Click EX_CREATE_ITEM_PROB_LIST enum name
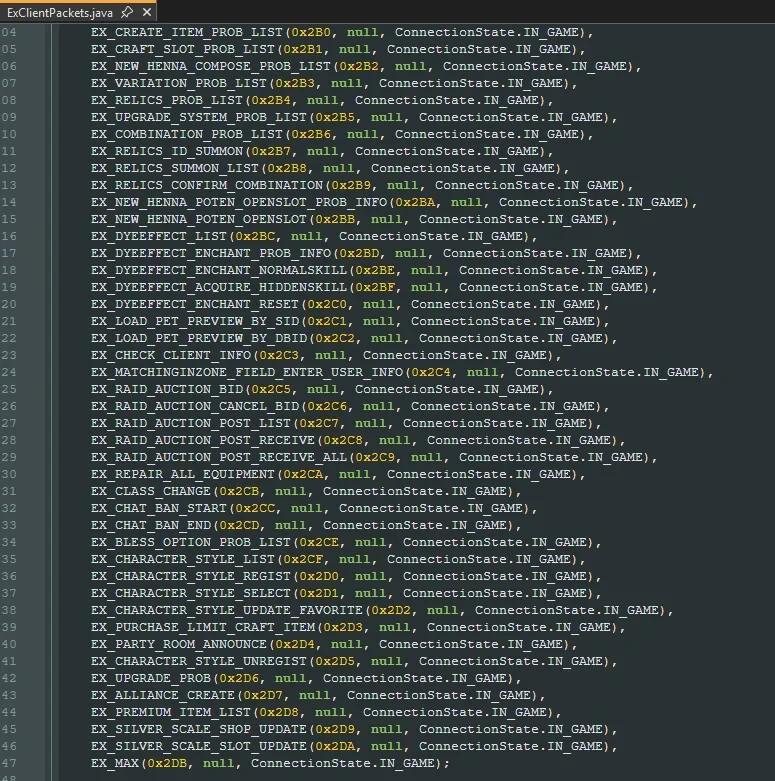This screenshot has height=781, width=775. 187,32
